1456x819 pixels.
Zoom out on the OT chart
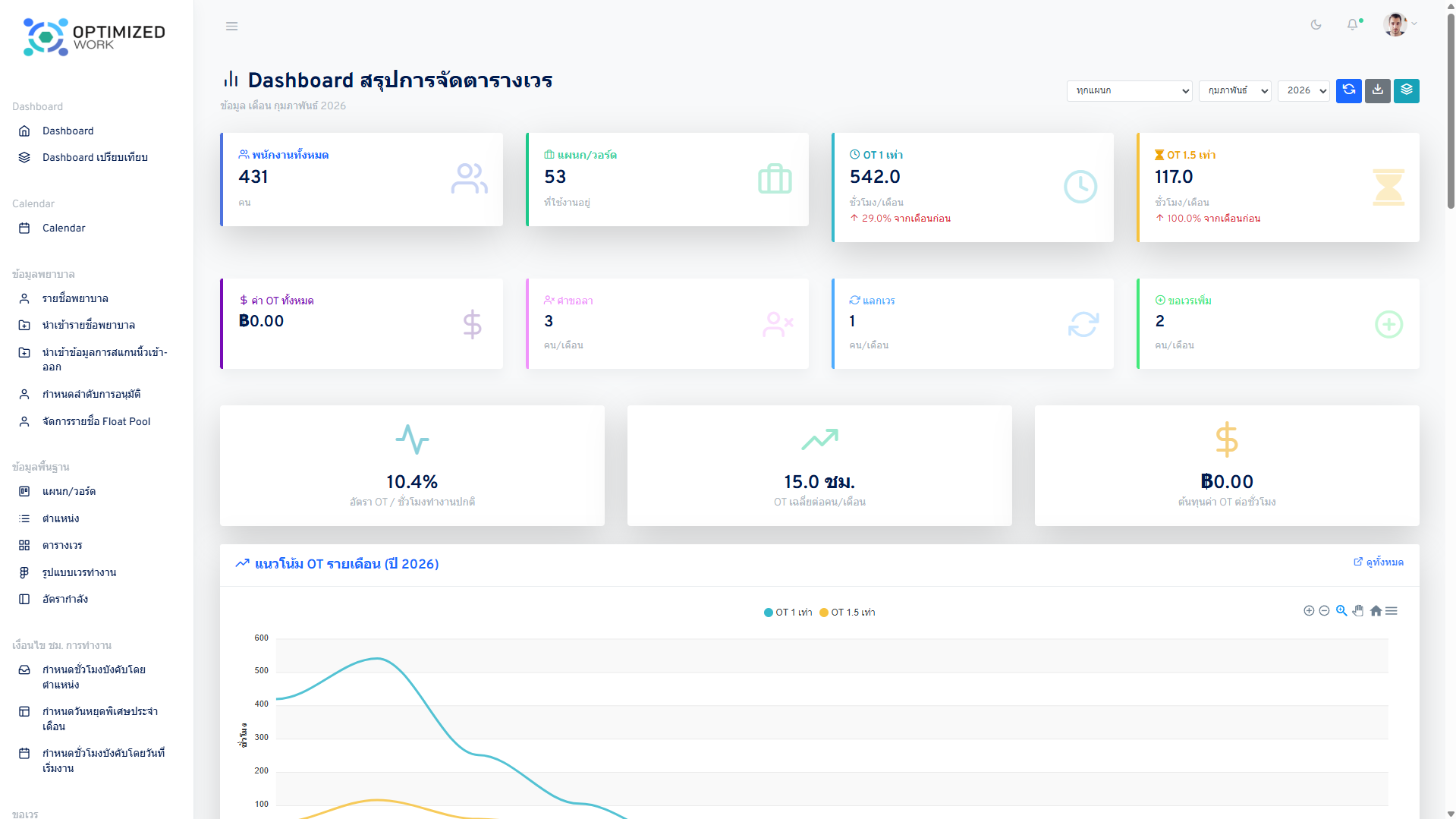1325,611
